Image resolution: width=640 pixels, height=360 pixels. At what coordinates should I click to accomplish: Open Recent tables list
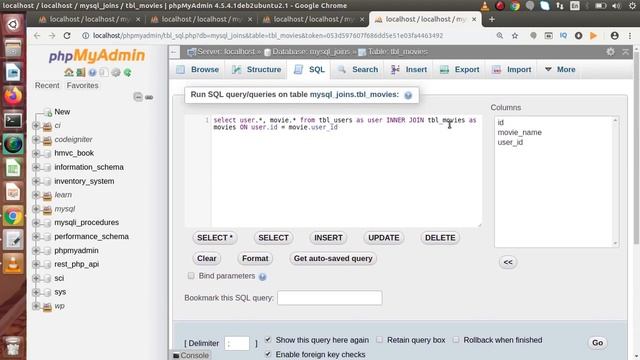pyautogui.click(x=47, y=86)
